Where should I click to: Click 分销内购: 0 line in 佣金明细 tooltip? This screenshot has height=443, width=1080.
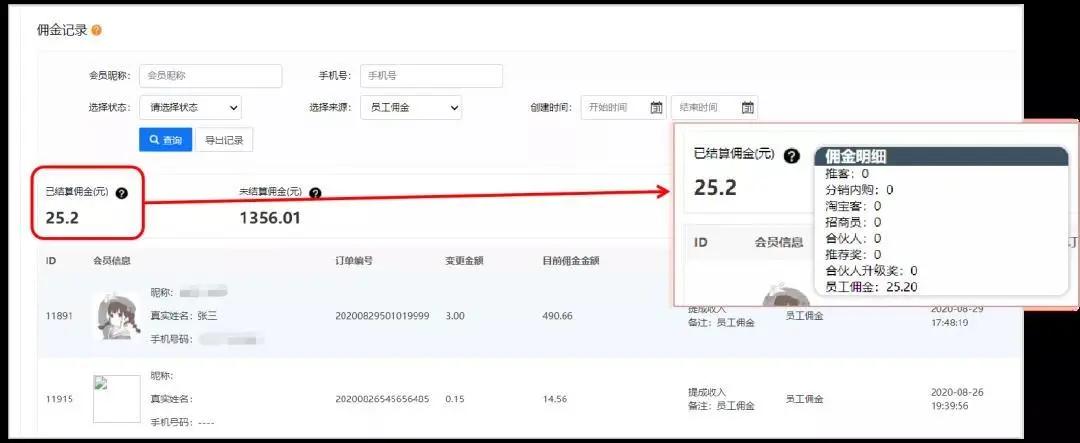click(x=859, y=189)
